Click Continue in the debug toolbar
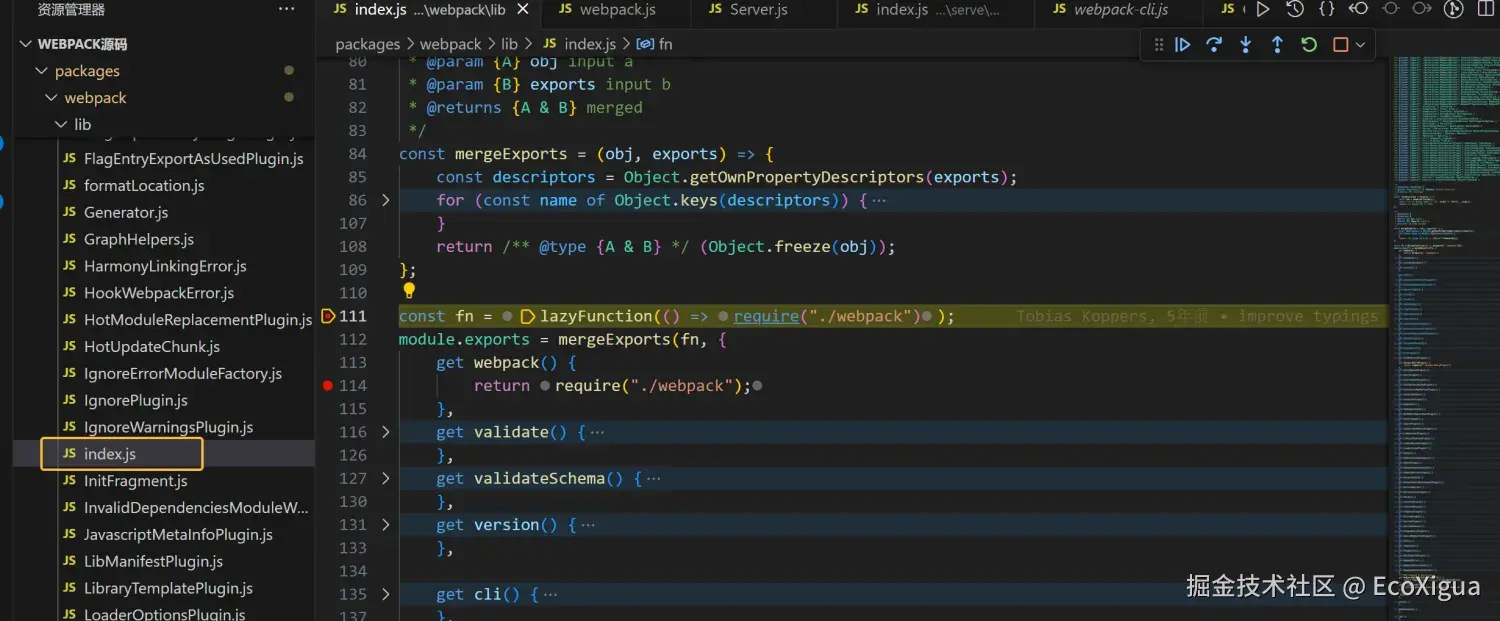 (1182, 45)
